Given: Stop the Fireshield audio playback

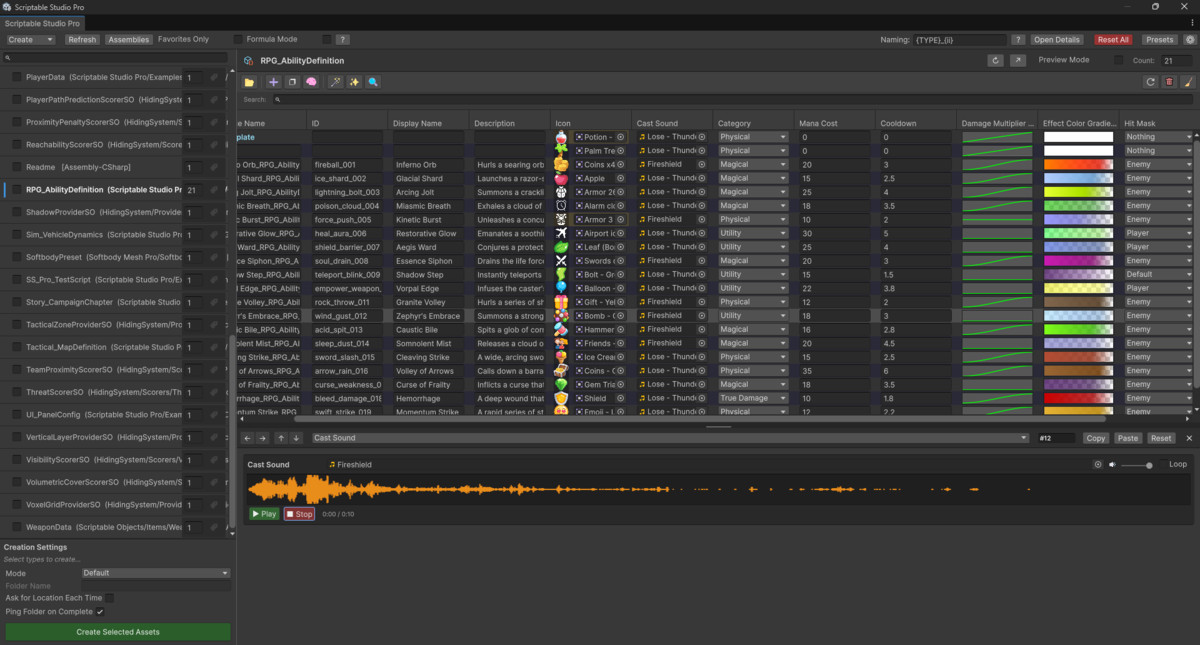Looking at the screenshot, I should (x=298, y=513).
